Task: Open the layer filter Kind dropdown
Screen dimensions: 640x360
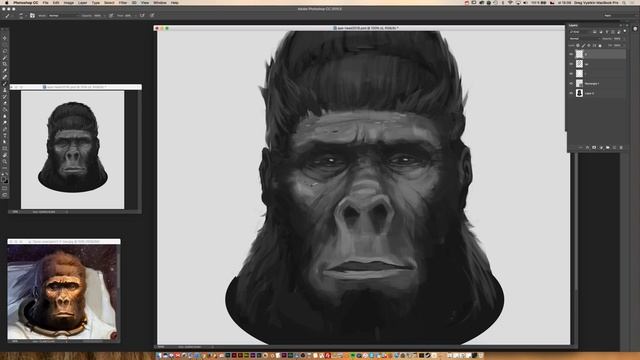Action: [580, 32]
